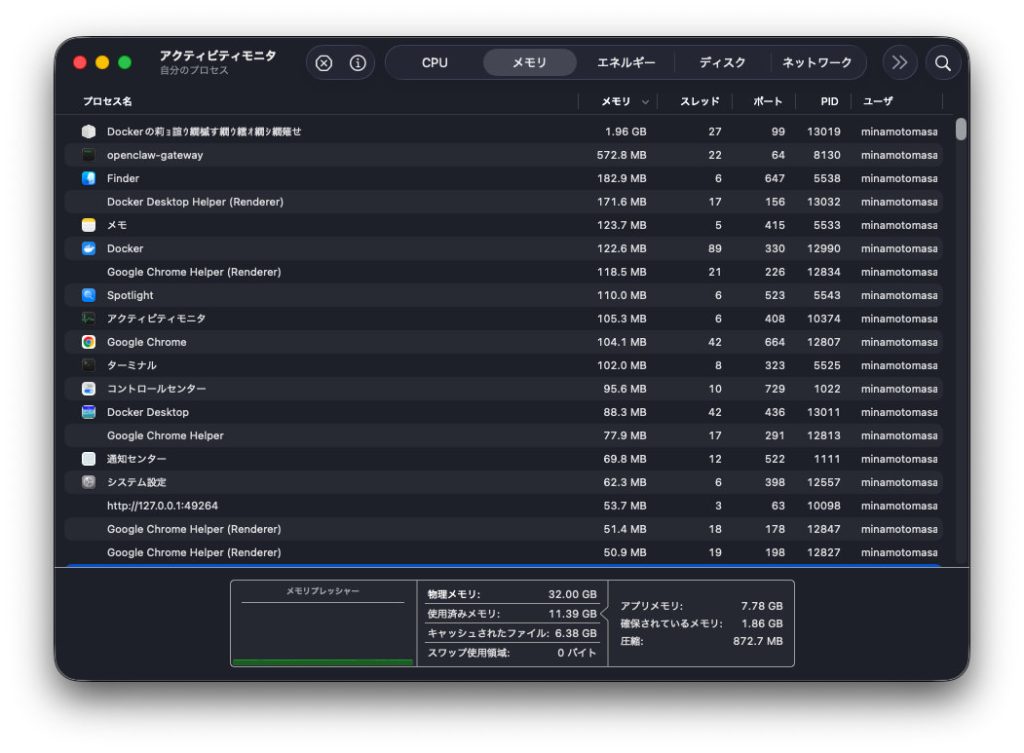Click the 物理メモリ 32.00 GB value
This screenshot has height=753, width=1024.
572,594
